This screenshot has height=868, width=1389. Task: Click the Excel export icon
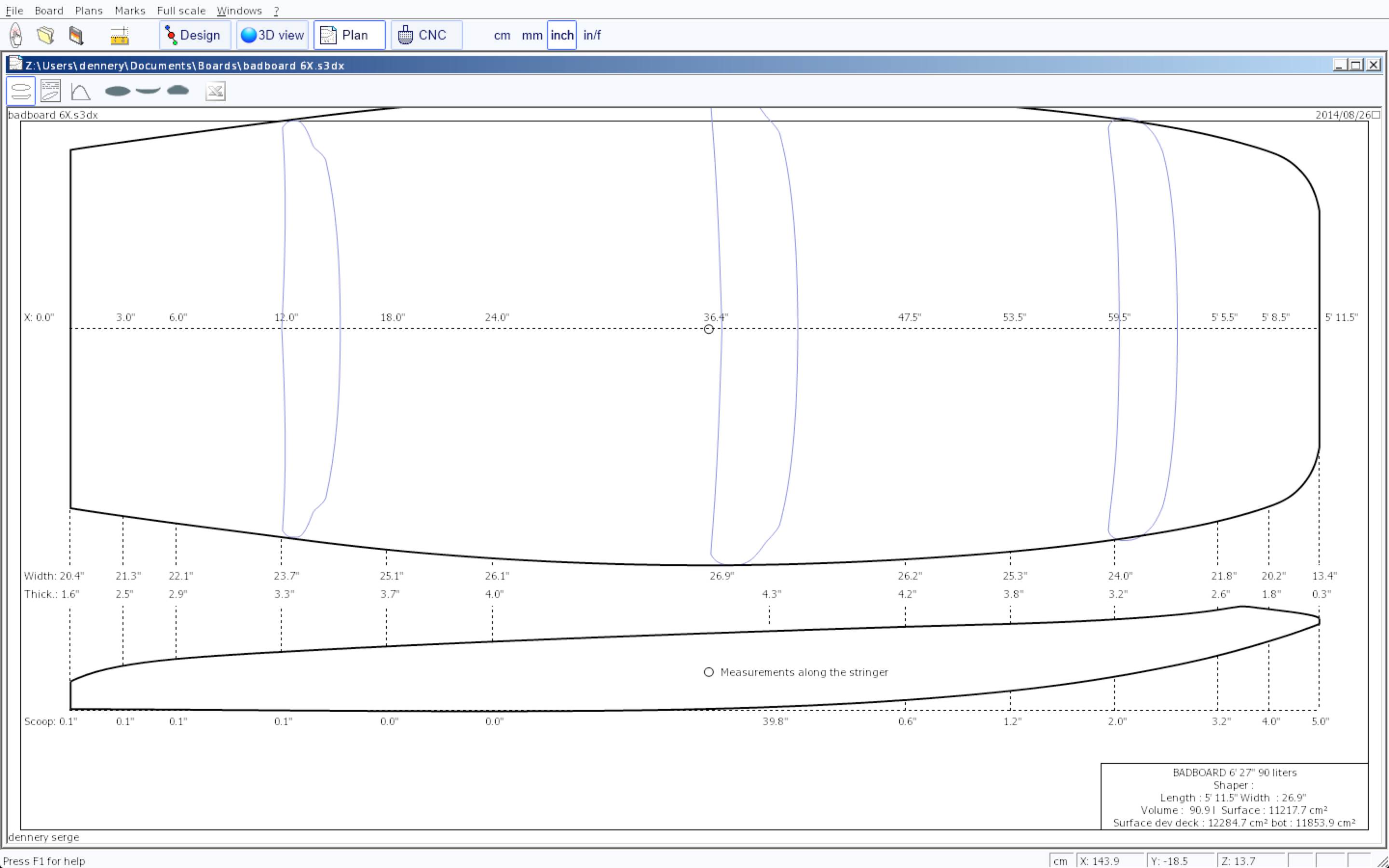click(215, 91)
